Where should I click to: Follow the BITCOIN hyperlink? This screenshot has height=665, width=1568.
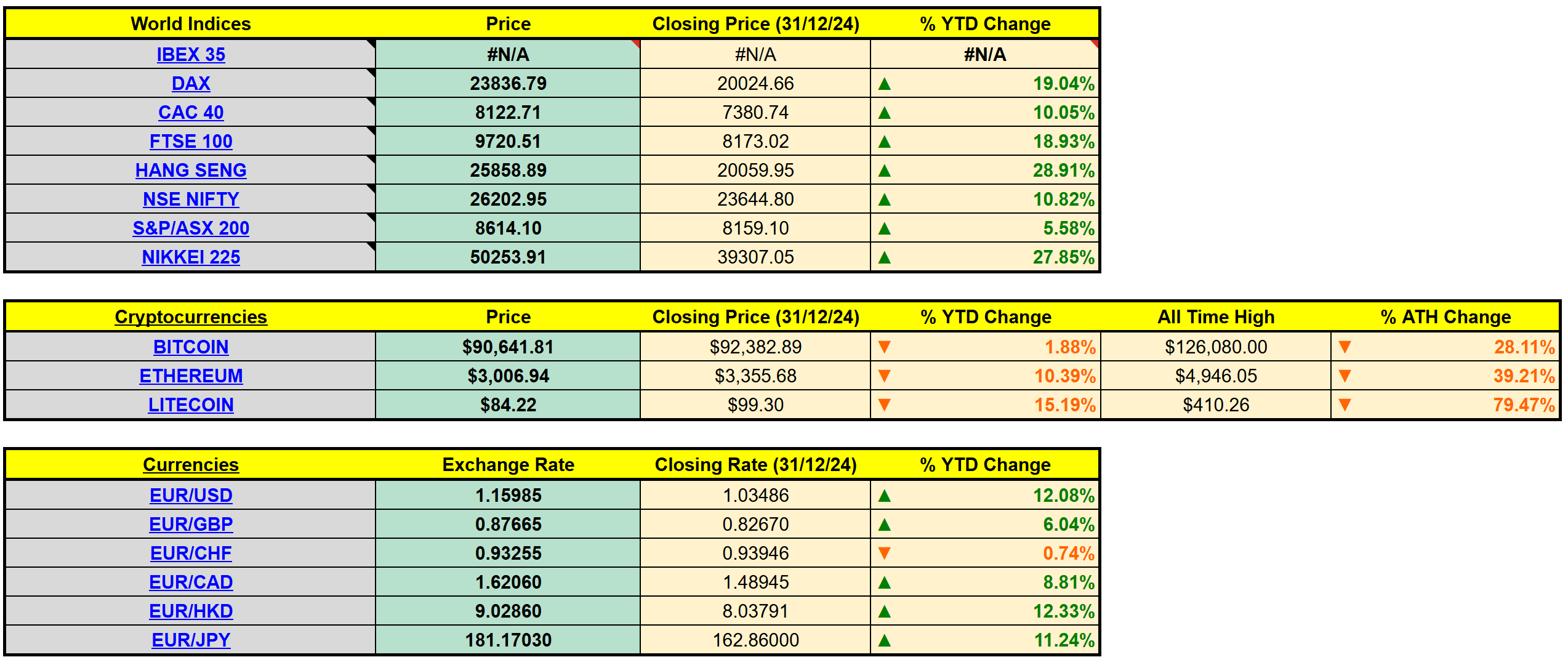pyautogui.click(x=191, y=347)
